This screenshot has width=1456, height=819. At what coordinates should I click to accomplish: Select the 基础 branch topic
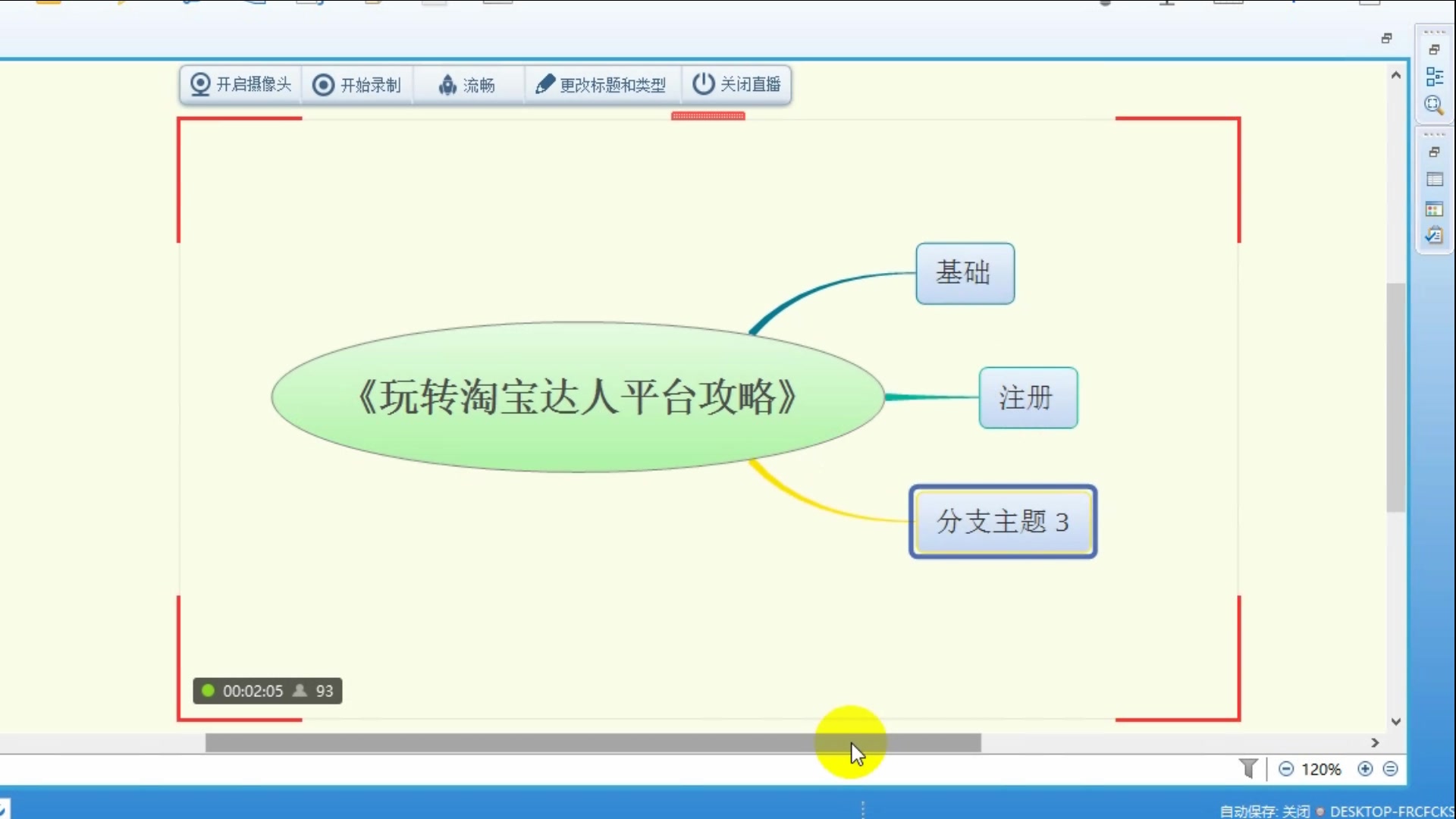point(965,273)
